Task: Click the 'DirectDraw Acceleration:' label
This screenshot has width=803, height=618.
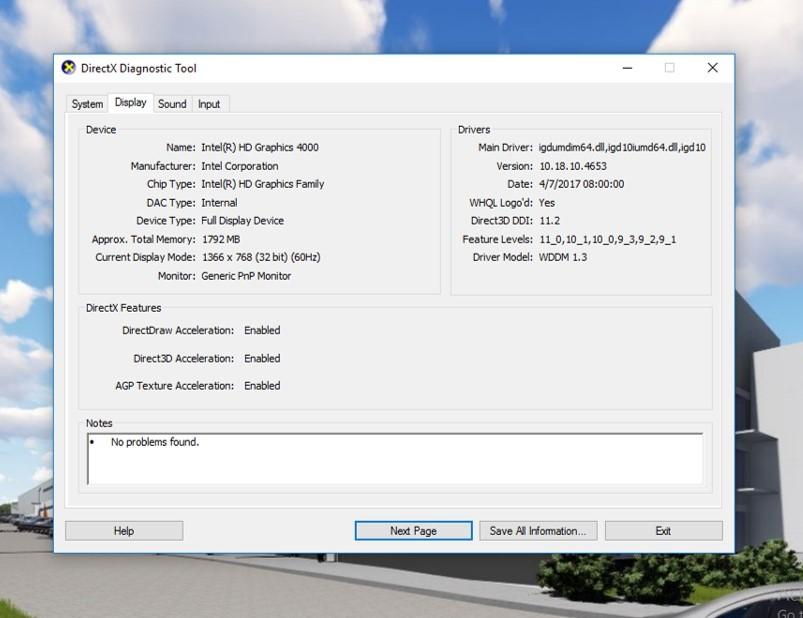Action: pos(178,330)
